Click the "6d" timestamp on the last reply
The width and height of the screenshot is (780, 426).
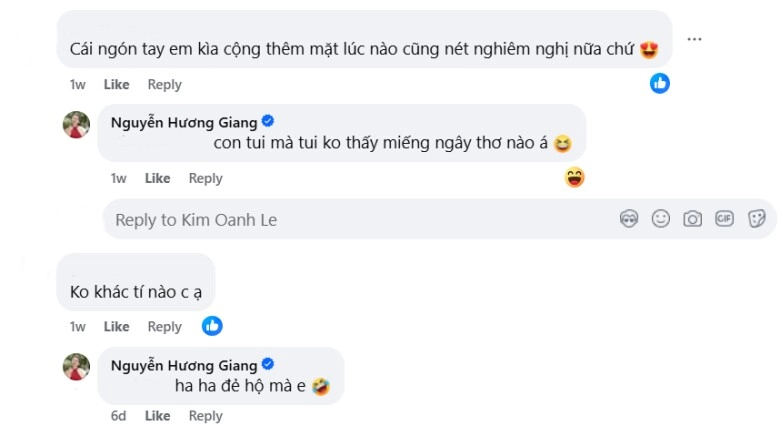click(x=119, y=416)
